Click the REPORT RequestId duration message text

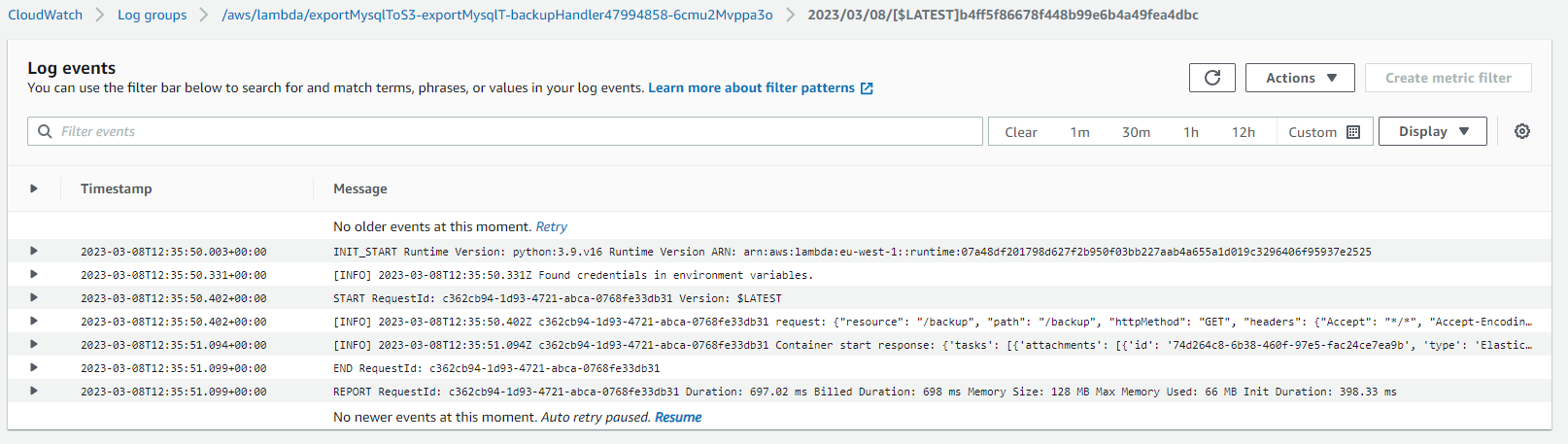[x=865, y=392]
